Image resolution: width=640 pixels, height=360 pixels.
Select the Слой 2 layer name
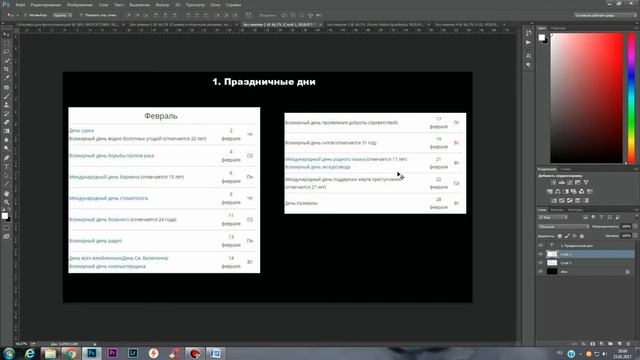point(566,263)
